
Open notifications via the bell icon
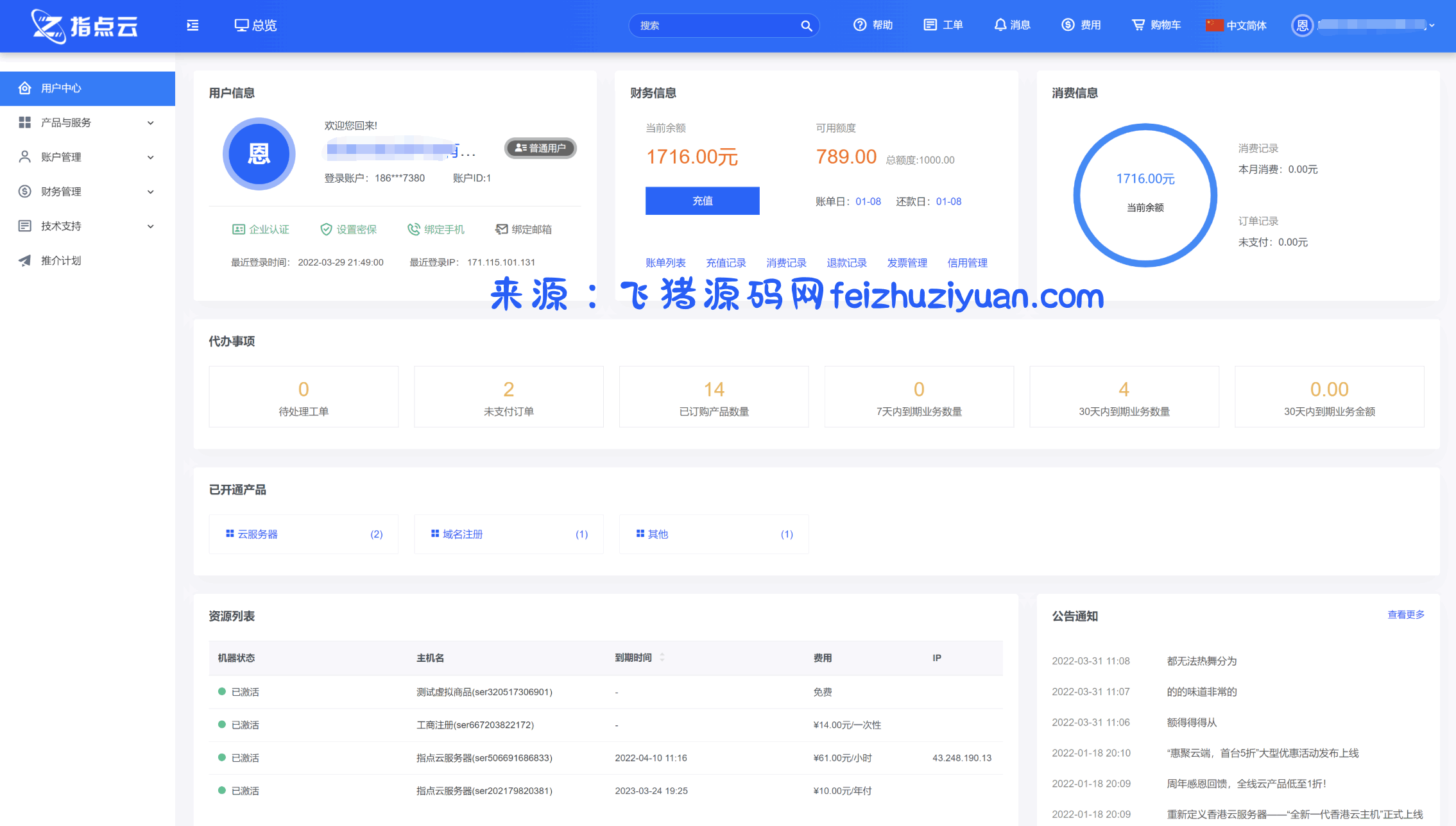tap(1000, 25)
